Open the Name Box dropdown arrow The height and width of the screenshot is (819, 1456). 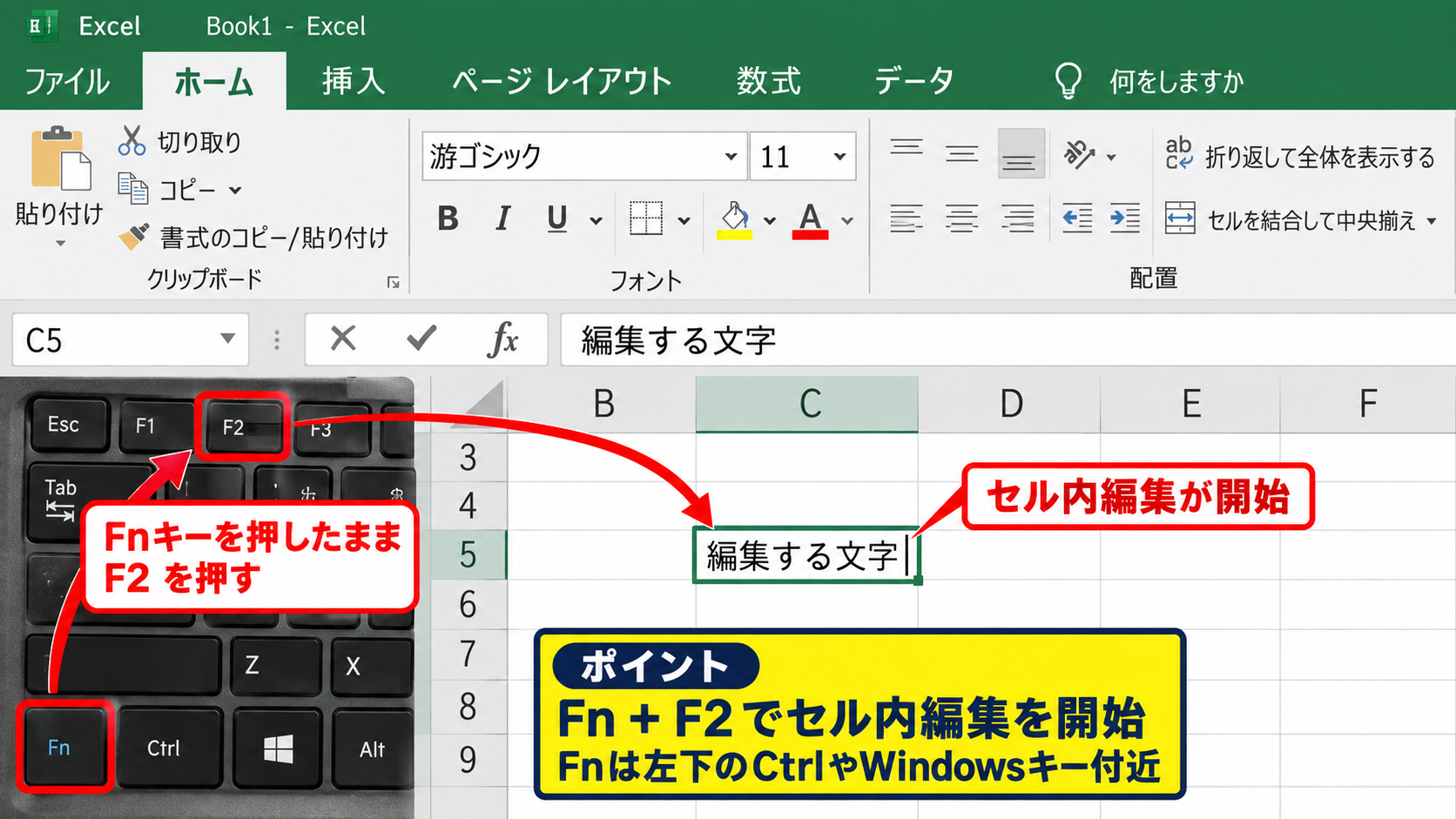coord(227,339)
